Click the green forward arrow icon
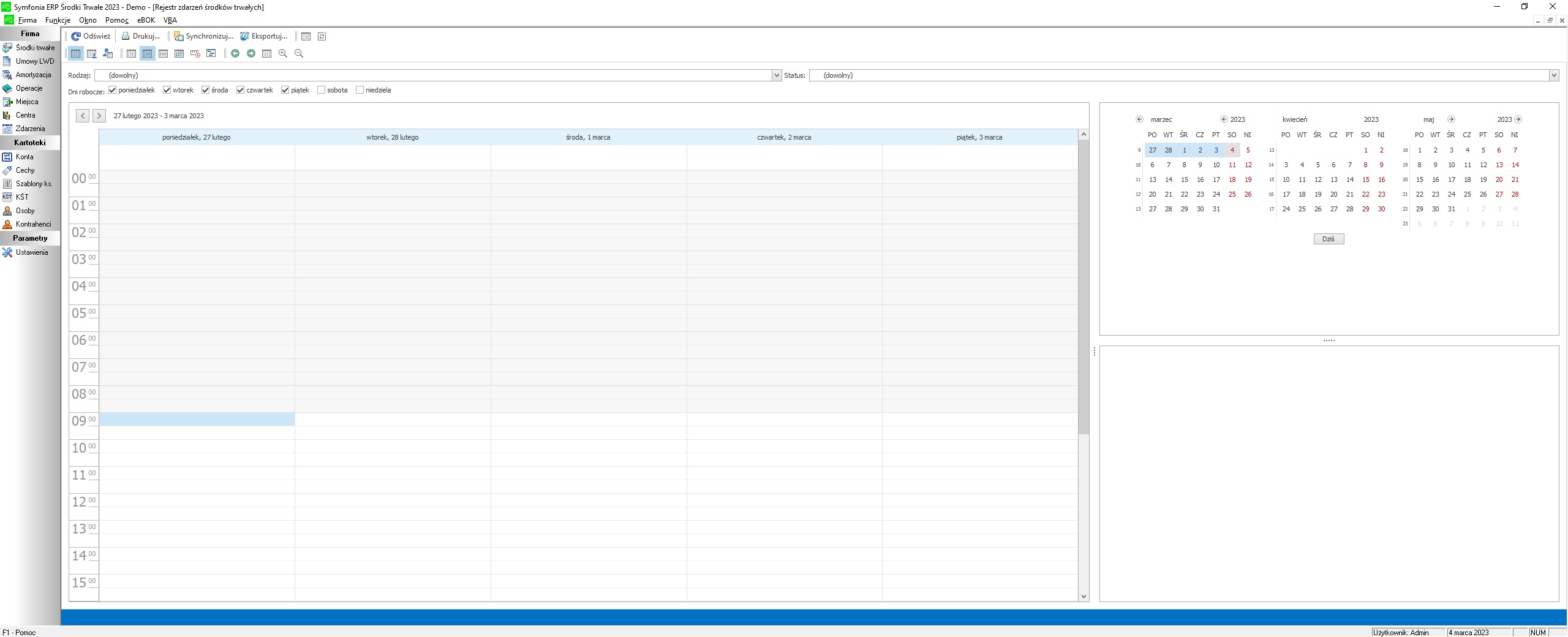This screenshot has height=637, width=1568. pyautogui.click(x=251, y=53)
